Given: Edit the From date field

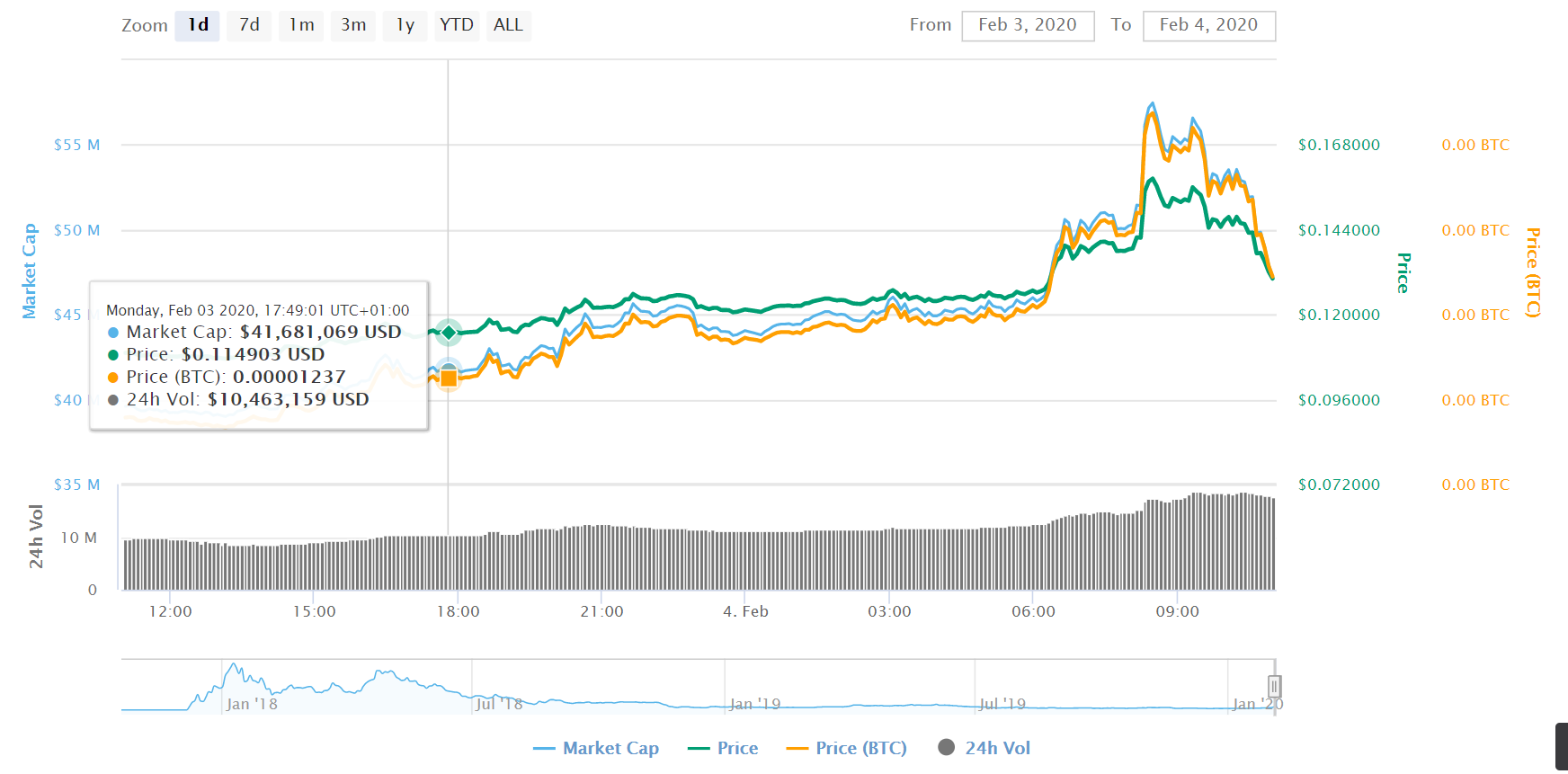Looking at the screenshot, I should point(1028,25).
